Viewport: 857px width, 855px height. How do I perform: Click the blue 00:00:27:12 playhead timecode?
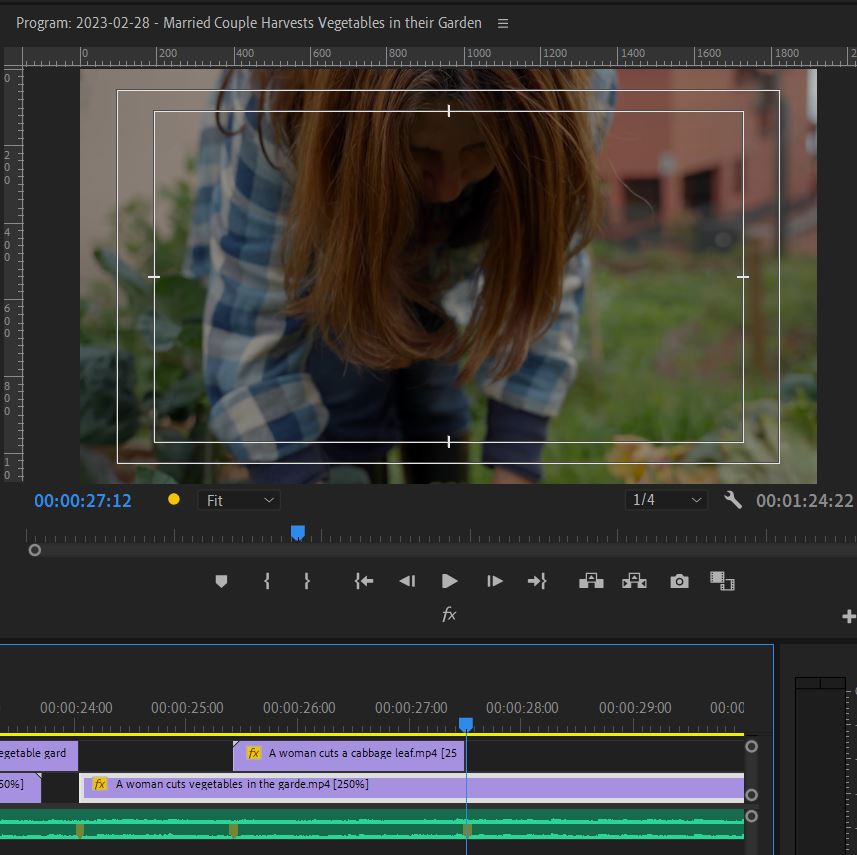click(x=83, y=501)
